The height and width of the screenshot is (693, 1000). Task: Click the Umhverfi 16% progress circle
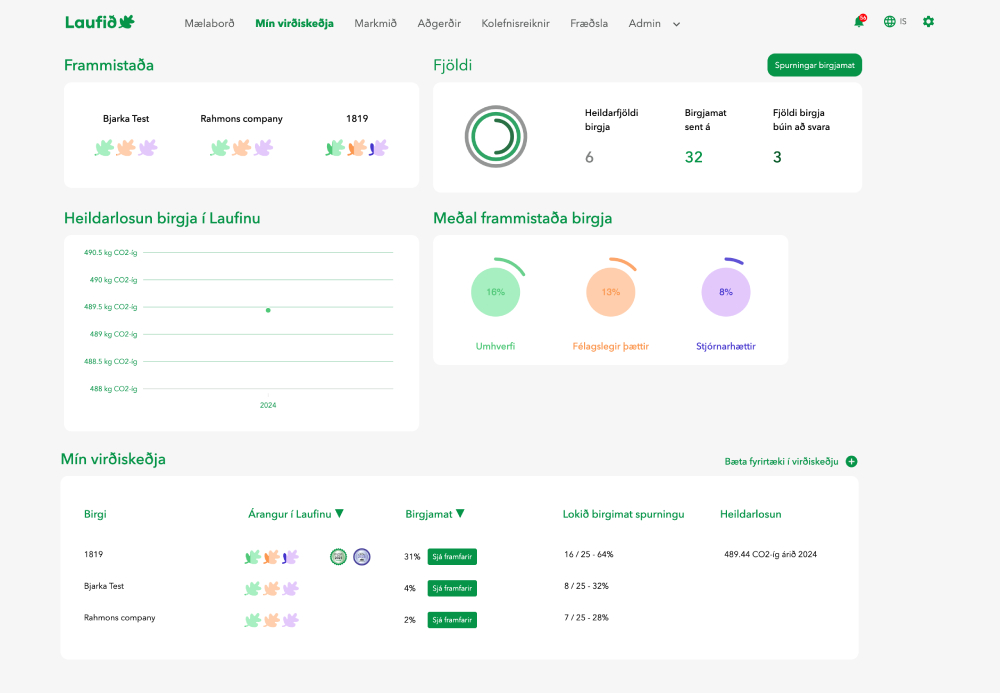click(x=495, y=292)
